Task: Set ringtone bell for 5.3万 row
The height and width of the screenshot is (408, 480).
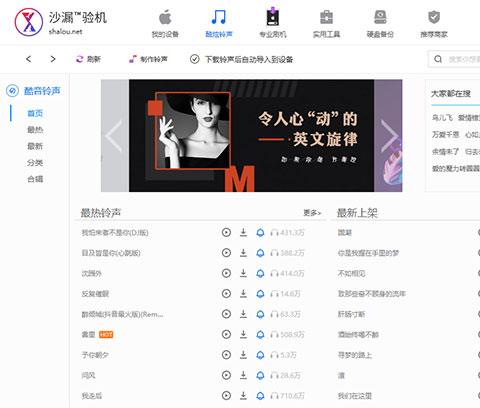Action: pyautogui.click(x=260, y=355)
